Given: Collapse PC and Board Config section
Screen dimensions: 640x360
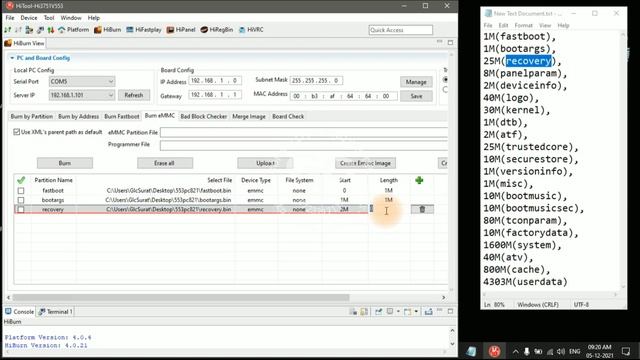Looking at the screenshot, I should click(12, 58).
